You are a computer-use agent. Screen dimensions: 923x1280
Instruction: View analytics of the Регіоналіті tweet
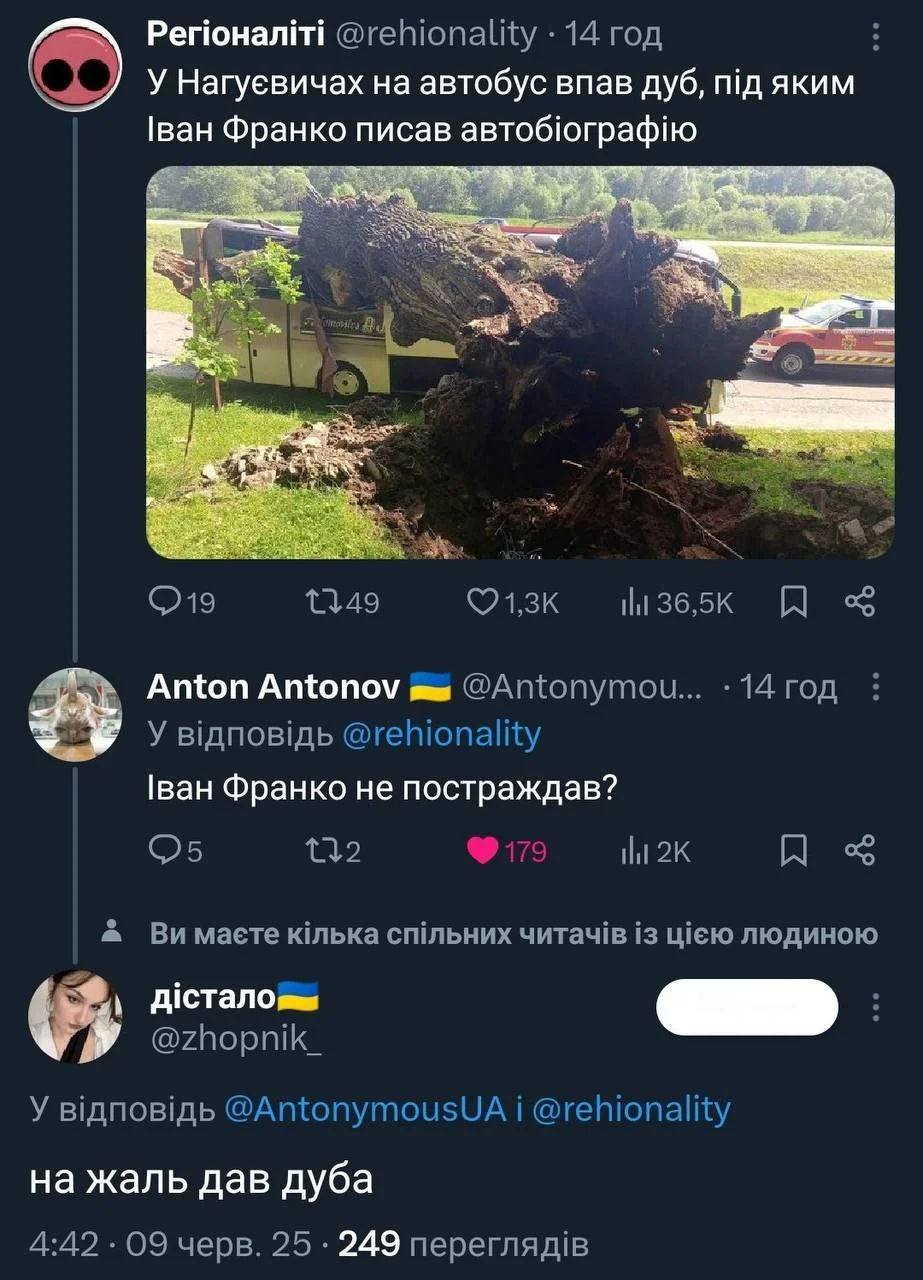(x=636, y=601)
